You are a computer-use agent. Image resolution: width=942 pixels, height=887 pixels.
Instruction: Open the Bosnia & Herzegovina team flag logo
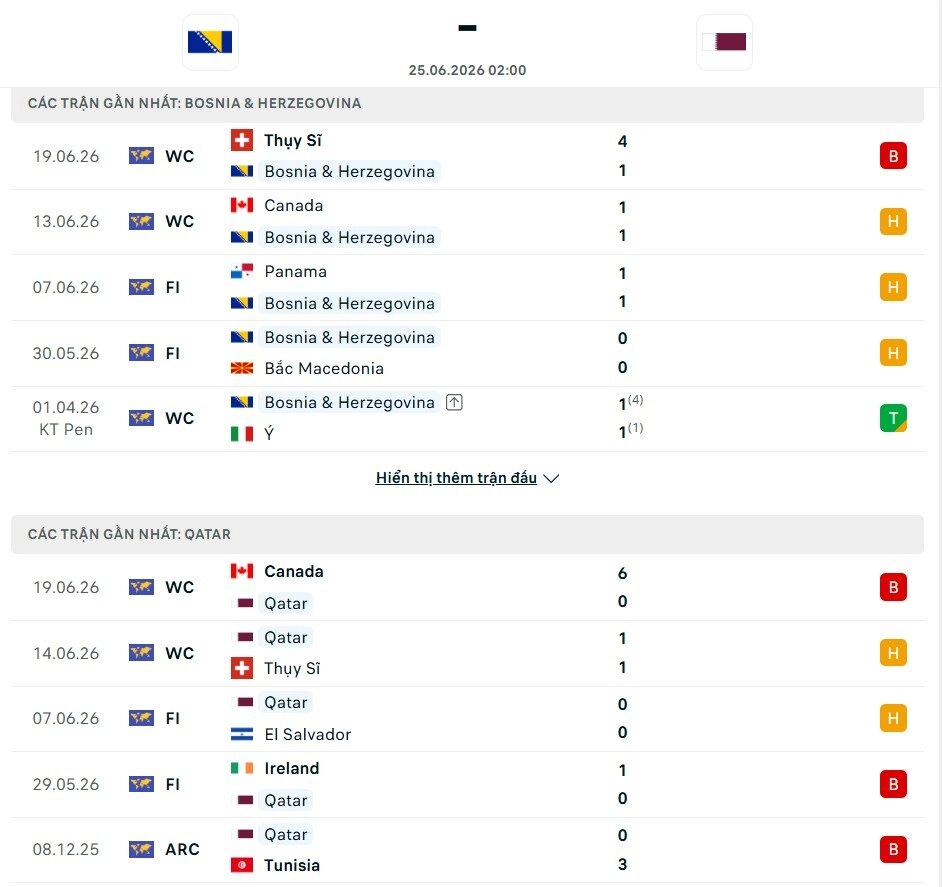point(210,42)
